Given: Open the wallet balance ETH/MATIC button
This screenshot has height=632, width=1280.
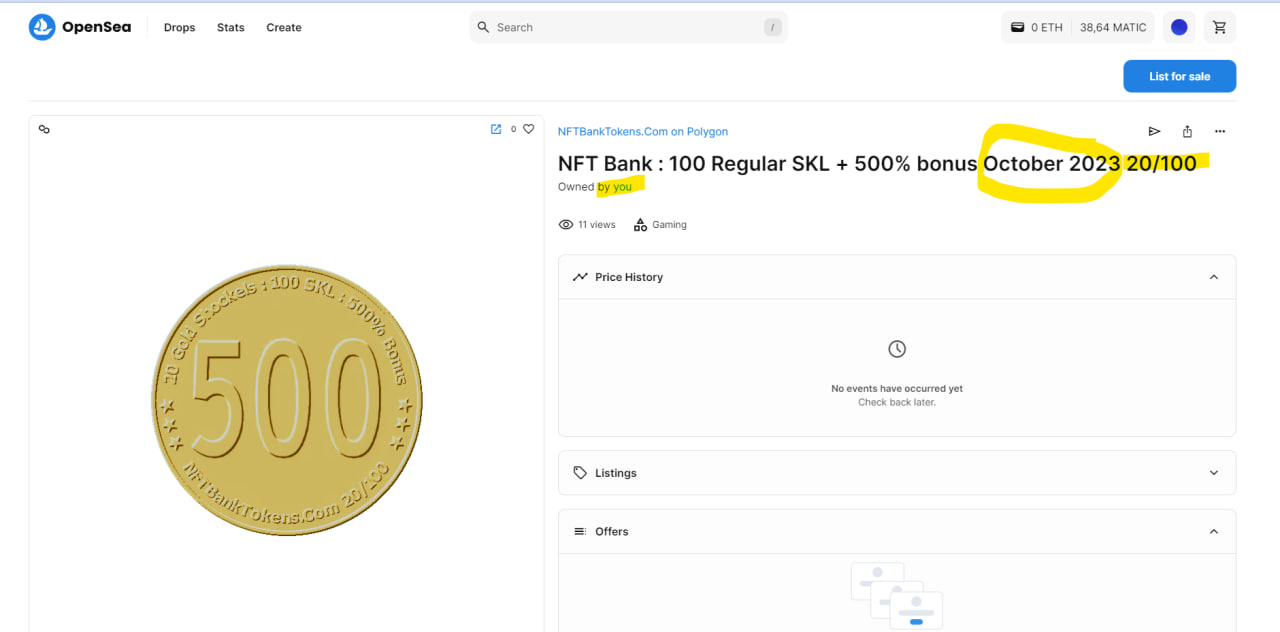Looking at the screenshot, I should [1077, 27].
